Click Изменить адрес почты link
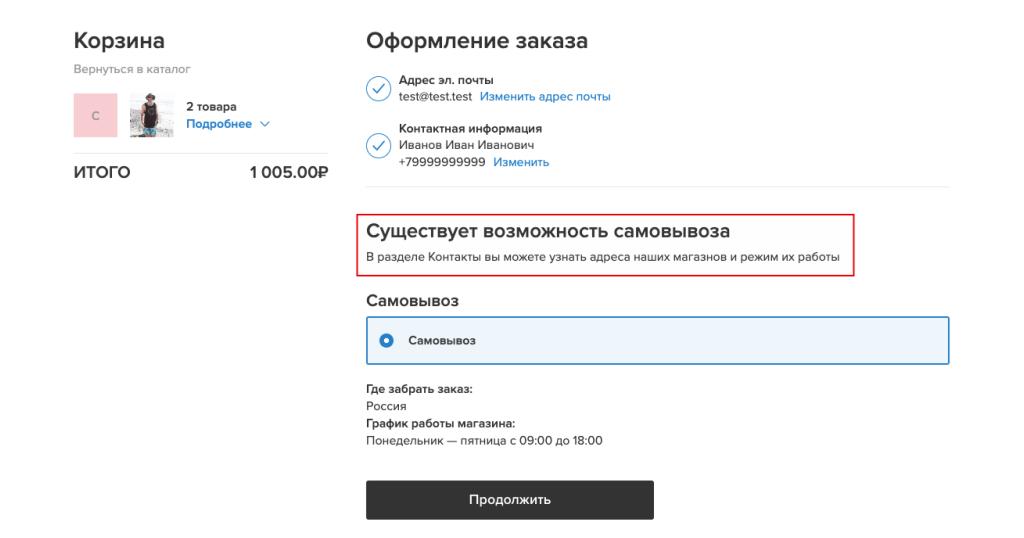The image size is (1024, 538). pos(545,97)
